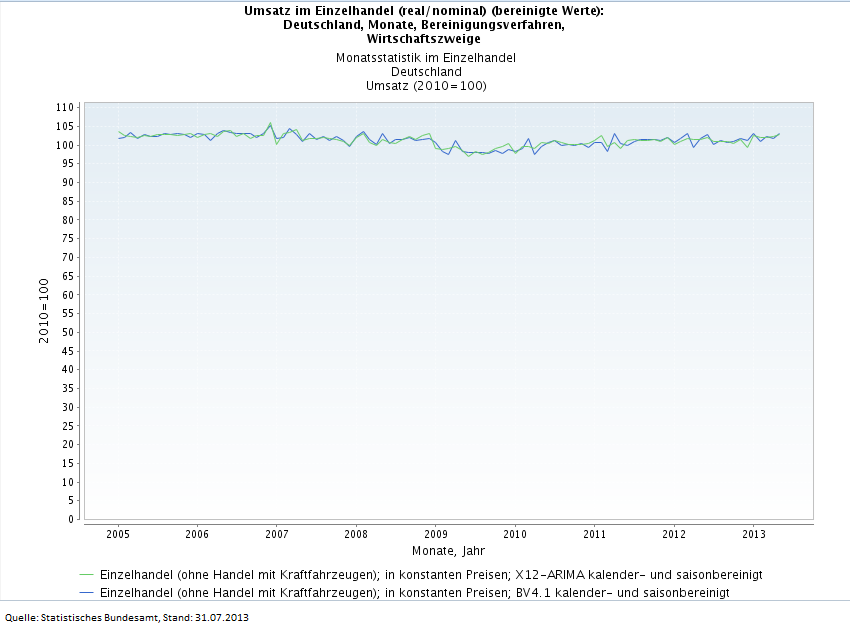Click the 2011 year tick label

click(594, 535)
